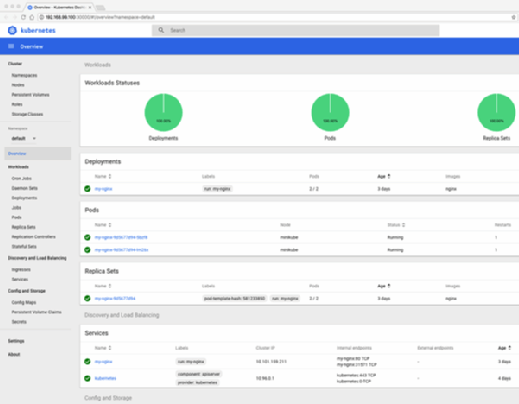Open Deployments in the sidebar
This screenshot has width=519, height=404.
click(24, 198)
